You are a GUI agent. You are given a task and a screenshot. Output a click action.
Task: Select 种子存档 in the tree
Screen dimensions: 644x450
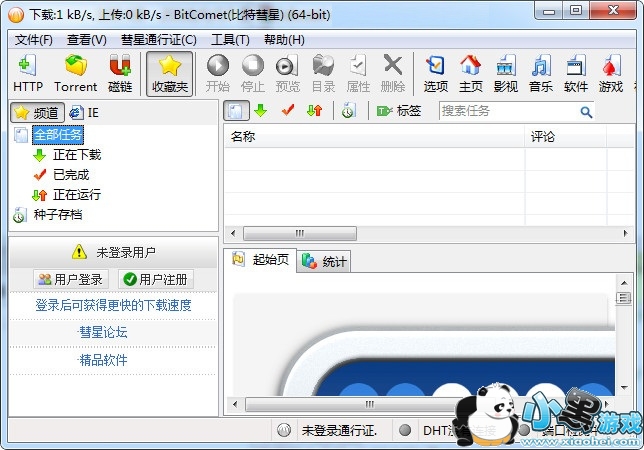click(58, 214)
